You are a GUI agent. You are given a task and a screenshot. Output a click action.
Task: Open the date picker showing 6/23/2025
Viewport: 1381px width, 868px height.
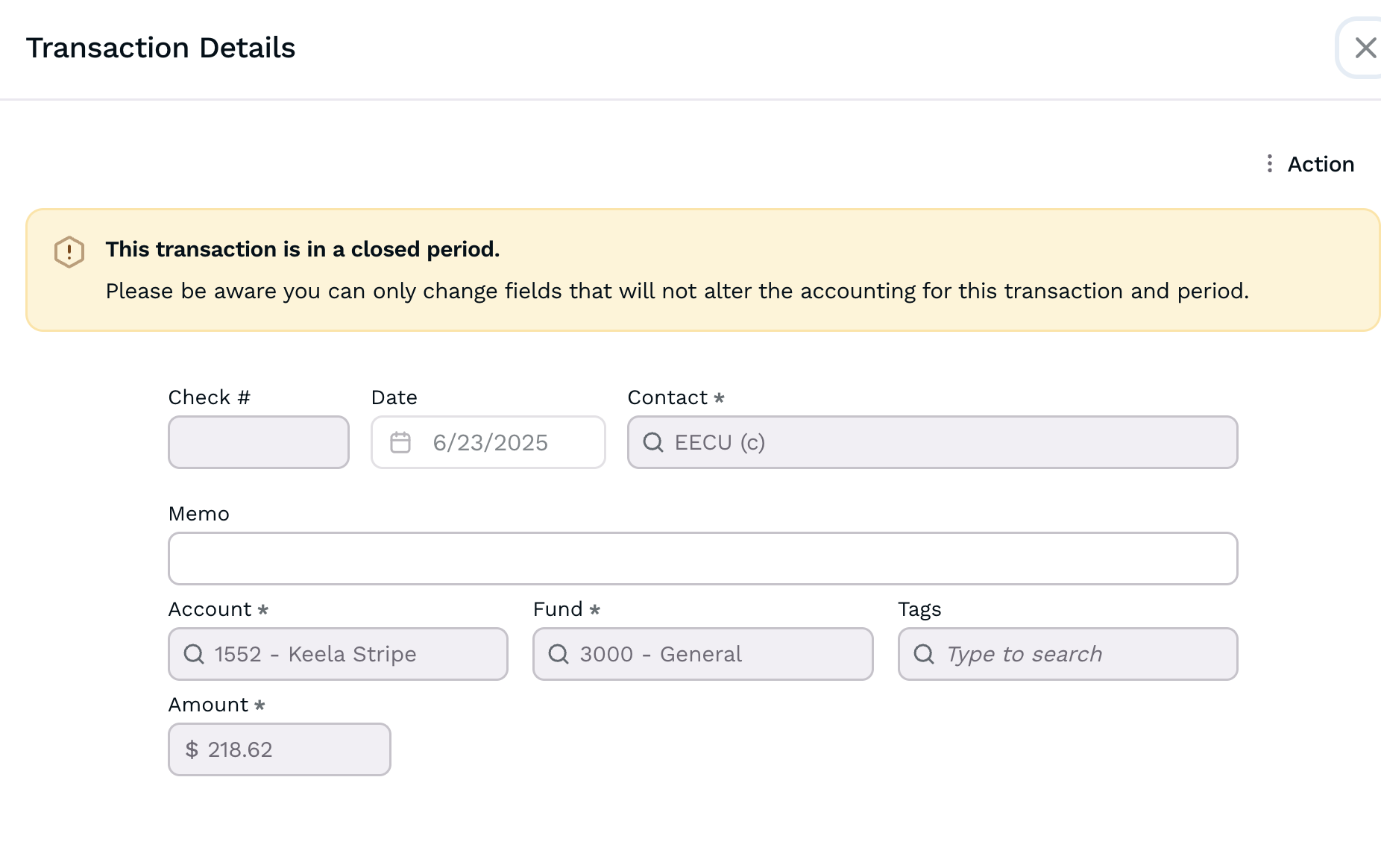(490, 442)
